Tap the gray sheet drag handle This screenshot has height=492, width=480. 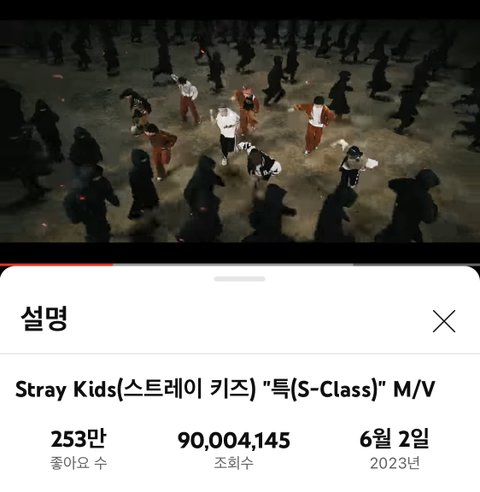(x=240, y=279)
